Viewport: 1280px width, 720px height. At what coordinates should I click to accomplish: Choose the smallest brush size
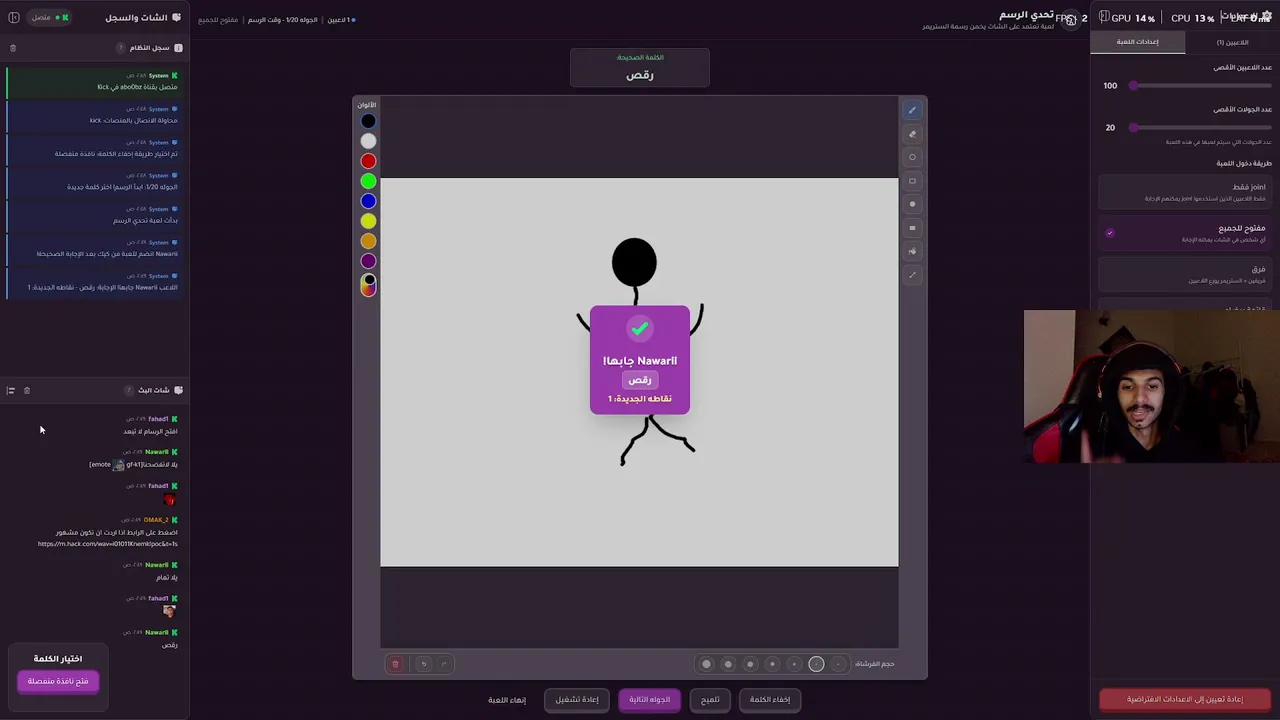[x=838, y=664]
